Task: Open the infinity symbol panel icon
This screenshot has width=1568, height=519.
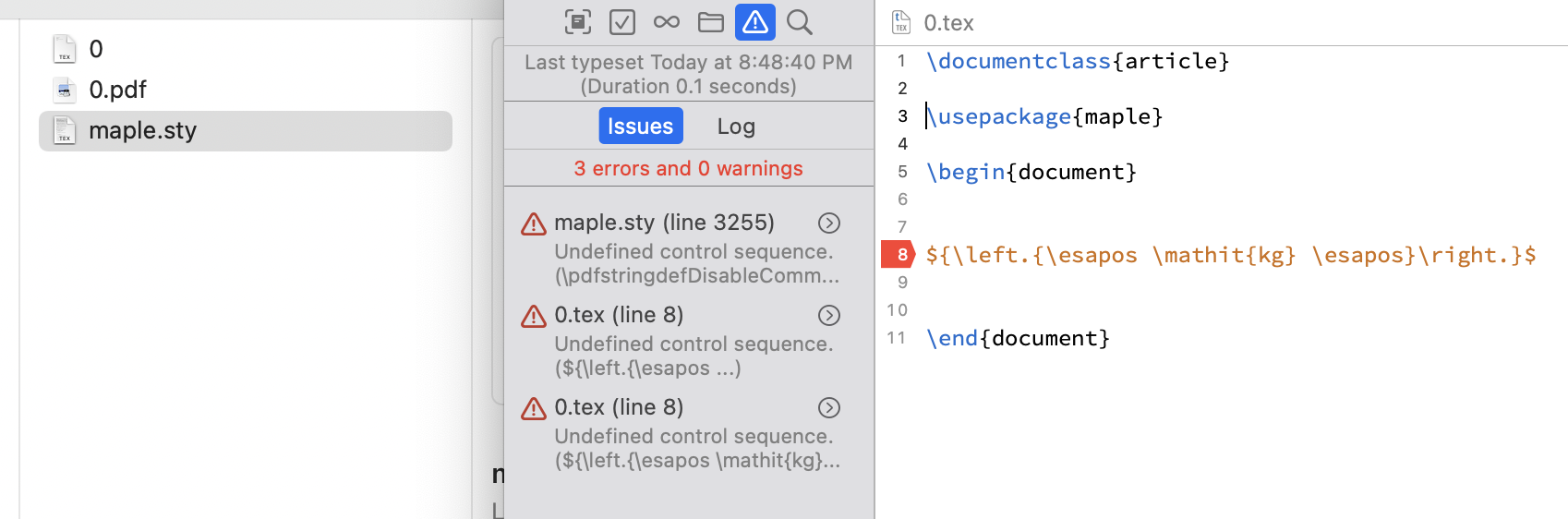Action: 666,22
